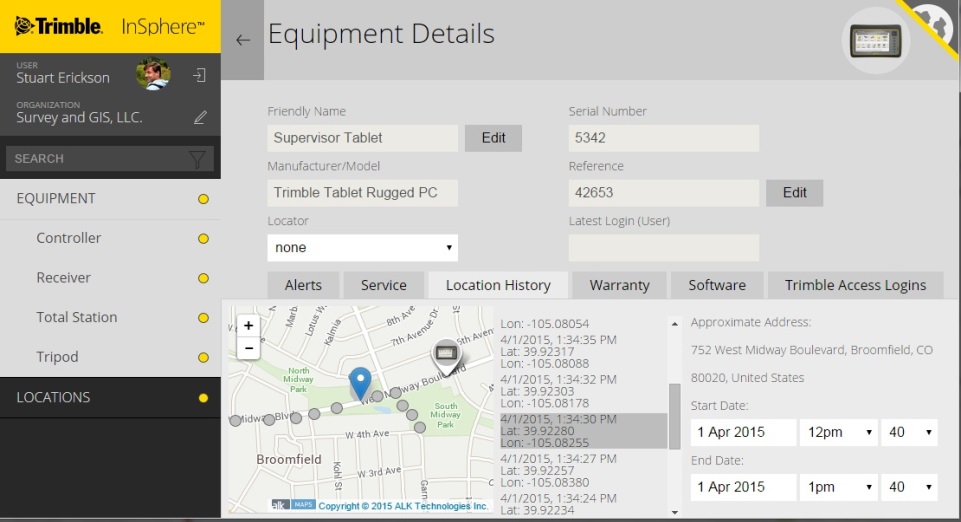Select location entry 4/1/2015, 1:34:24 PM
This screenshot has width=961, height=522.
(582, 504)
